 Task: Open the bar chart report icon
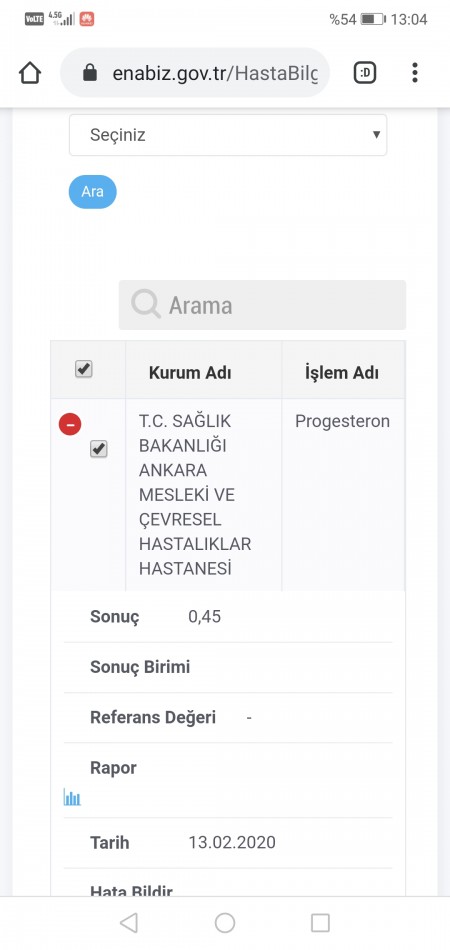click(72, 797)
